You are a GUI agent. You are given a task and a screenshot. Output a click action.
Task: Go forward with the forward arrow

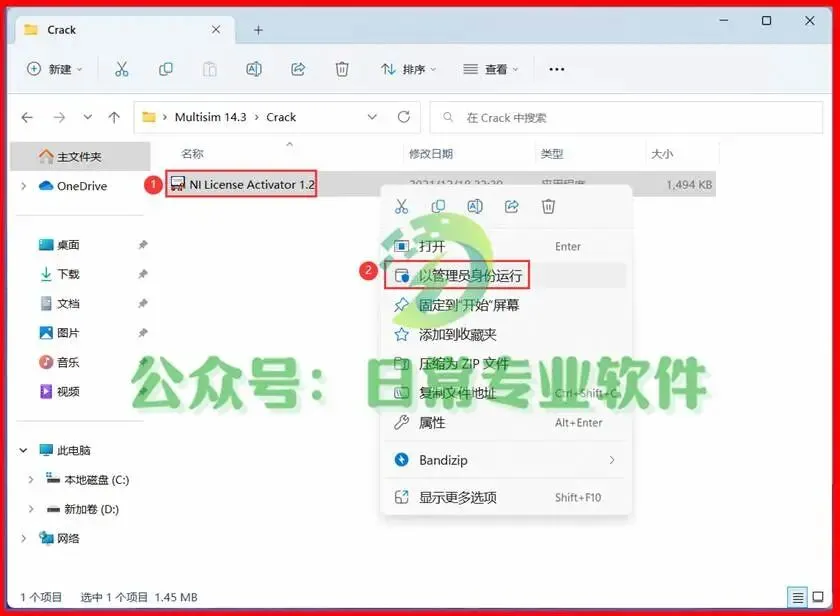(x=59, y=117)
